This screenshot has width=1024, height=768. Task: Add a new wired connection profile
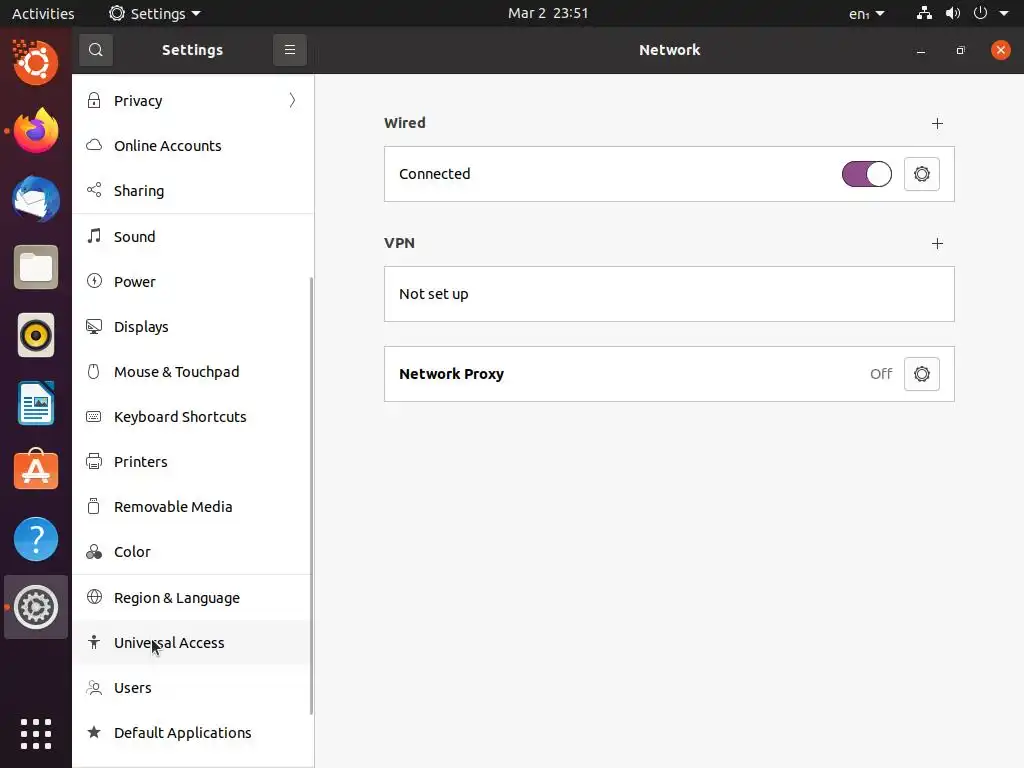[x=937, y=124]
